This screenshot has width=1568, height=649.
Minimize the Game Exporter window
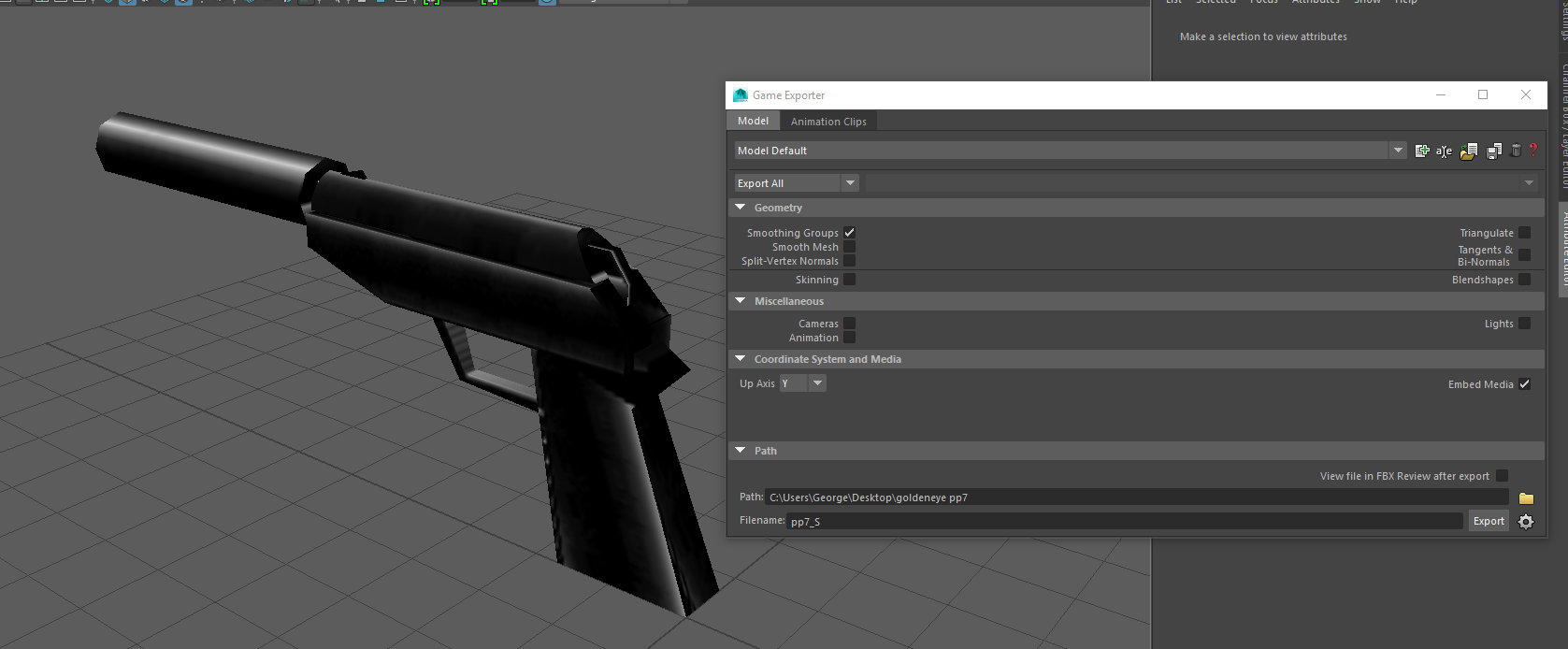[1441, 94]
